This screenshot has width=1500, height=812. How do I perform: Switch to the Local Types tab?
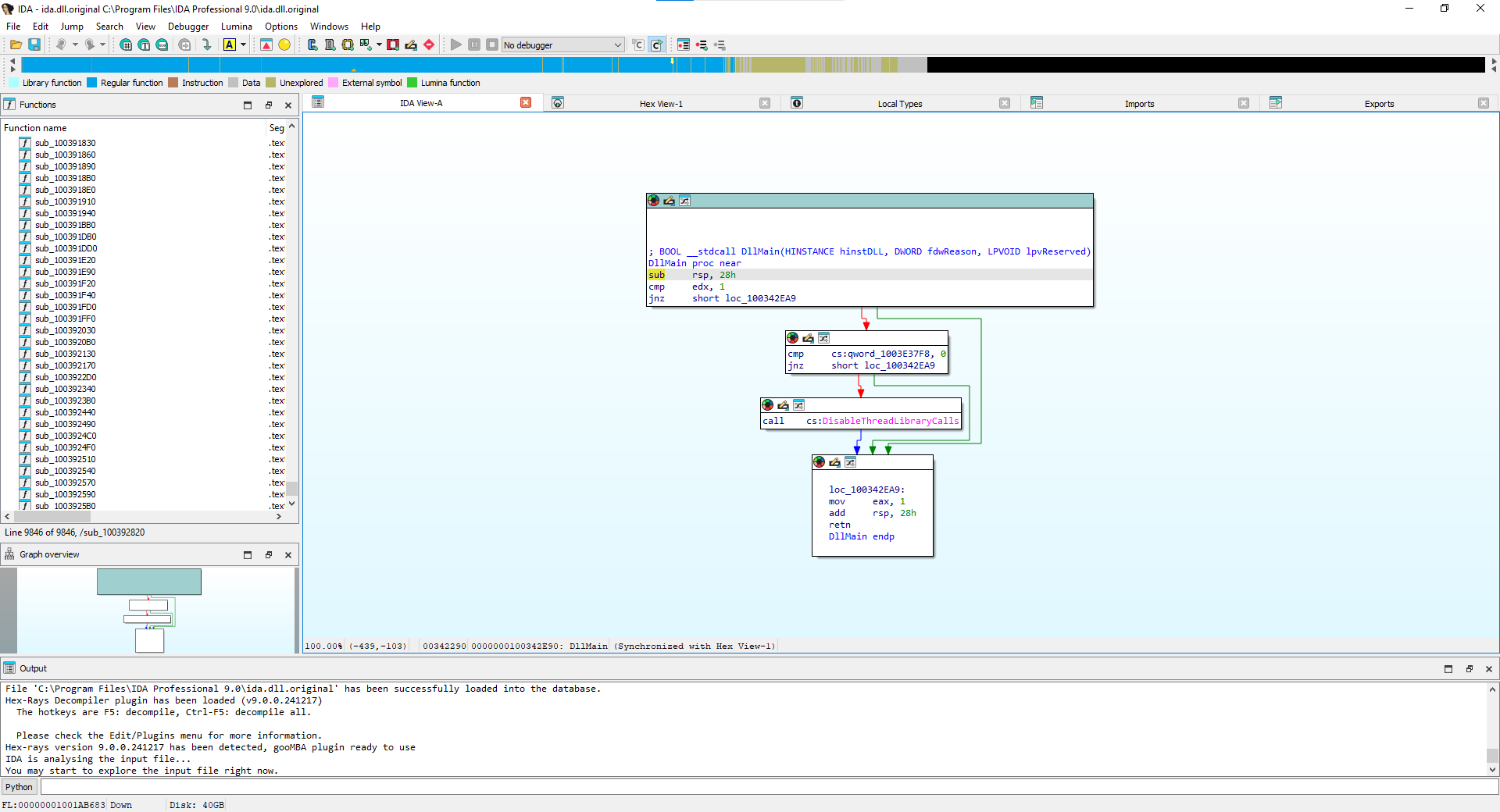[x=899, y=103]
